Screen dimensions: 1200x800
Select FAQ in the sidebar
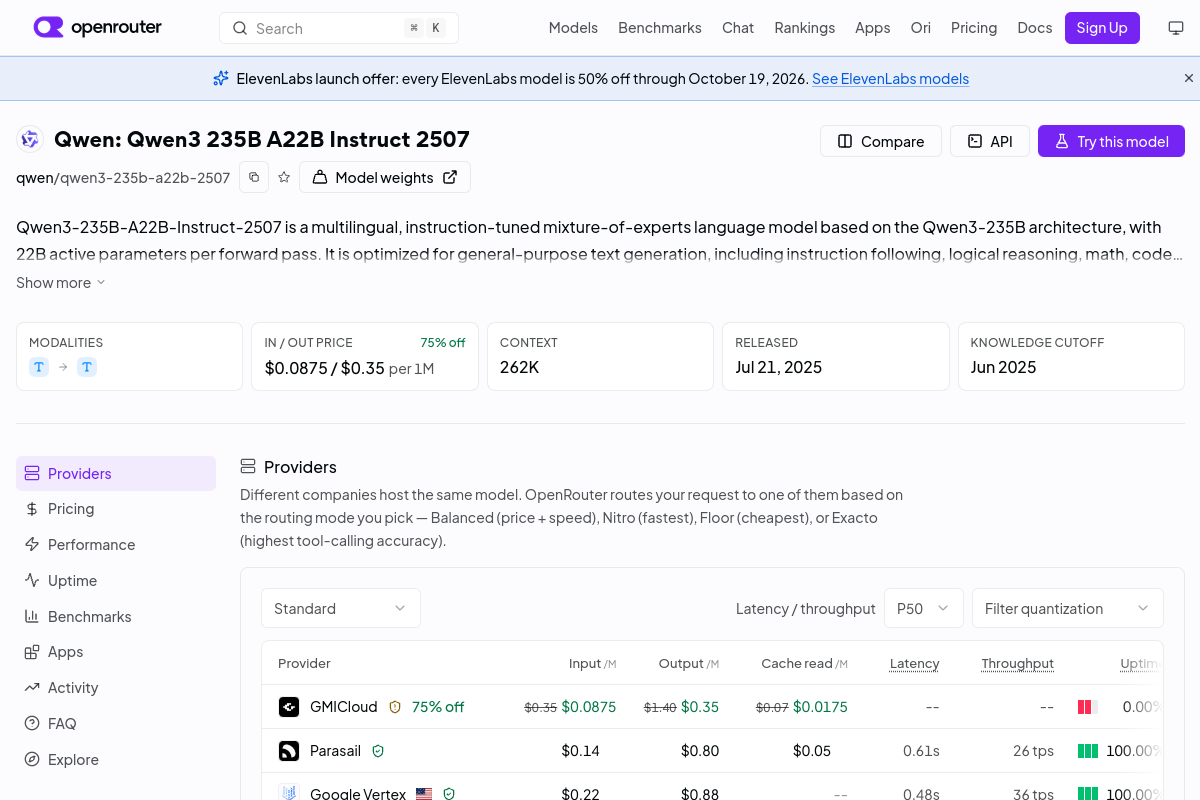(x=116, y=724)
